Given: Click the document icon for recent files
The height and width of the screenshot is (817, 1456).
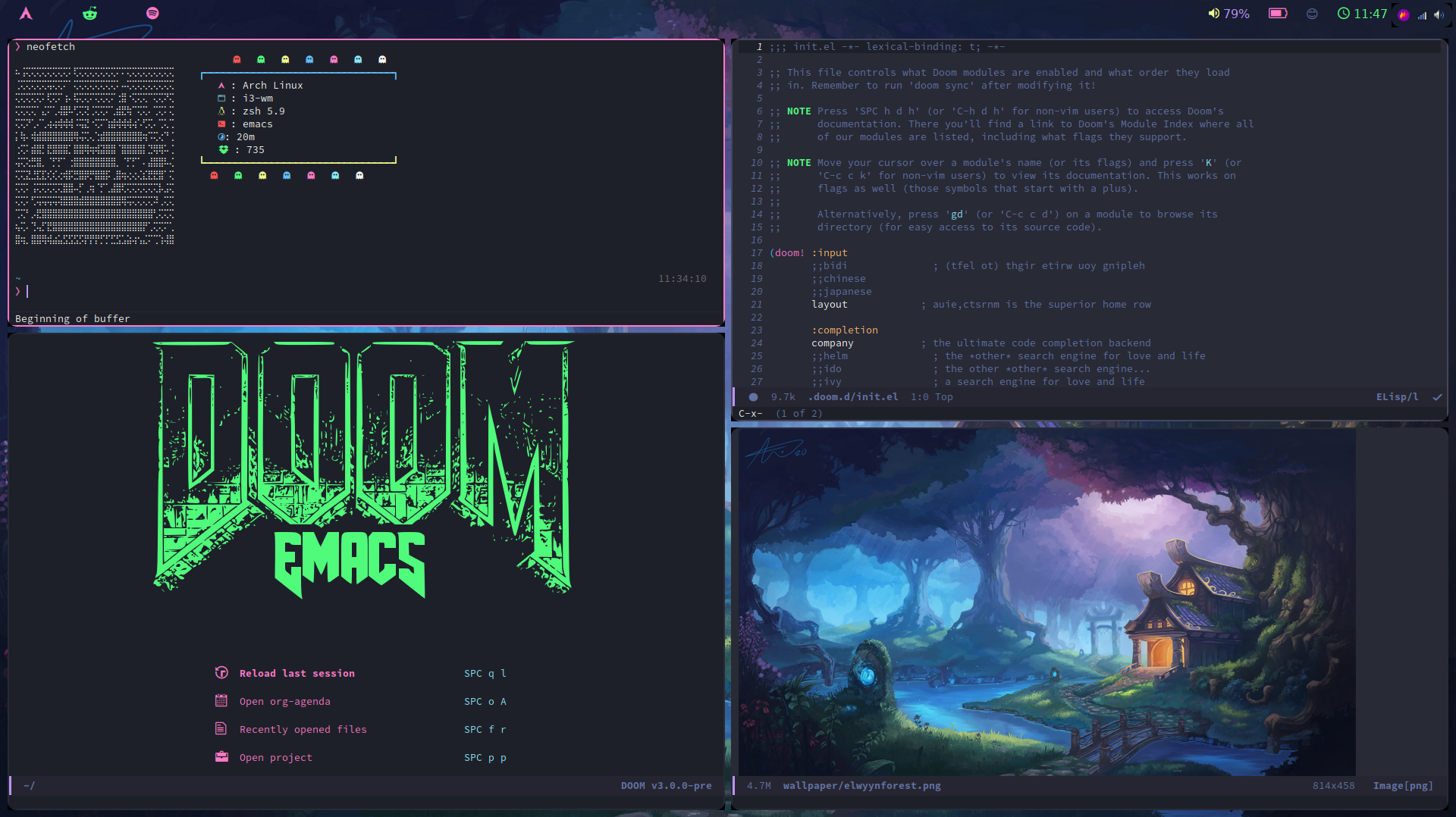Looking at the screenshot, I should (221, 728).
